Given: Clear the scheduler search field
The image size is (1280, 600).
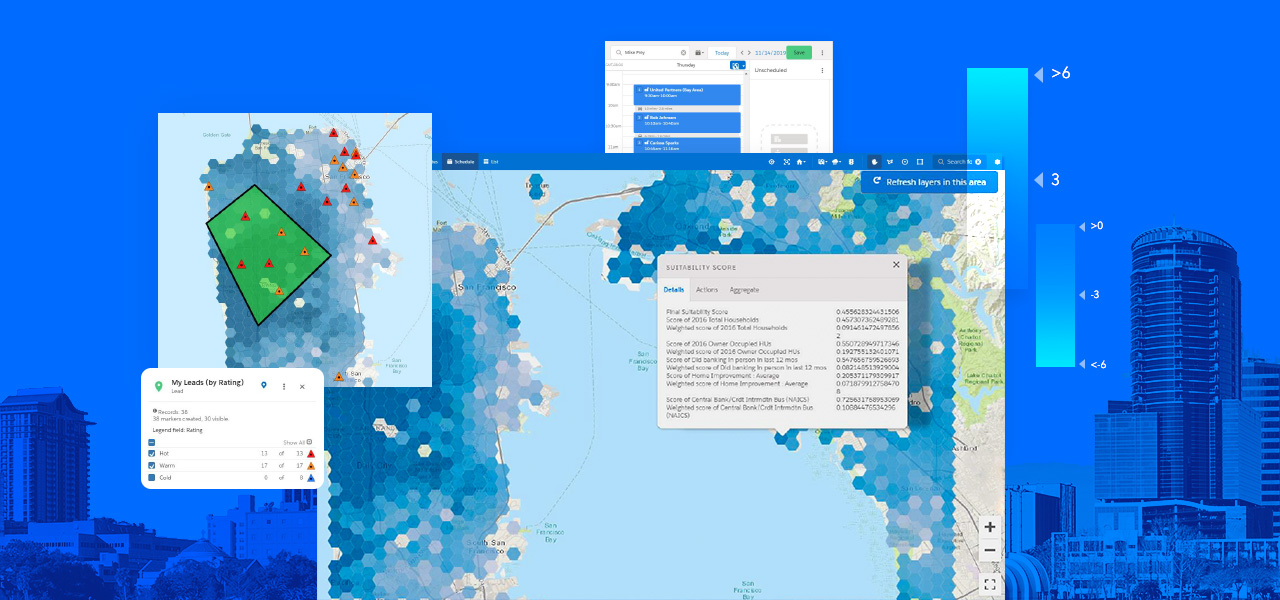Looking at the screenshot, I should [x=683, y=53].
